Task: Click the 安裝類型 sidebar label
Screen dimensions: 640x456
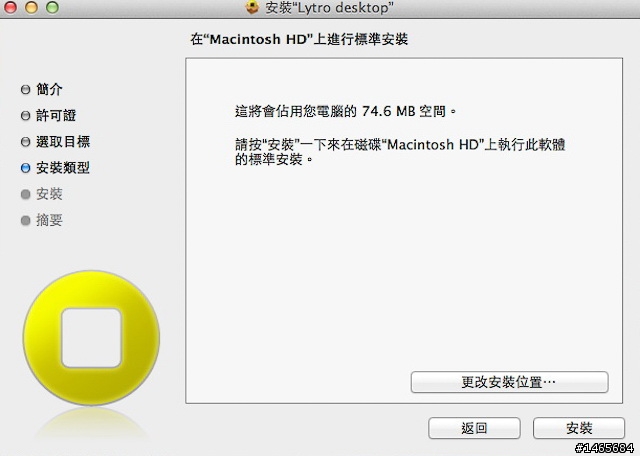Action: click(x=63, y=167)
